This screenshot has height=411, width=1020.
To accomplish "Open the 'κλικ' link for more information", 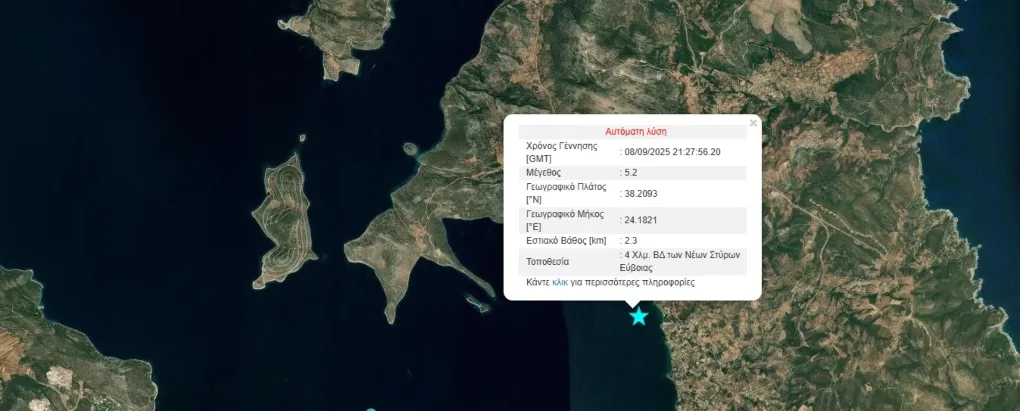I will click(x=560, y=283).
